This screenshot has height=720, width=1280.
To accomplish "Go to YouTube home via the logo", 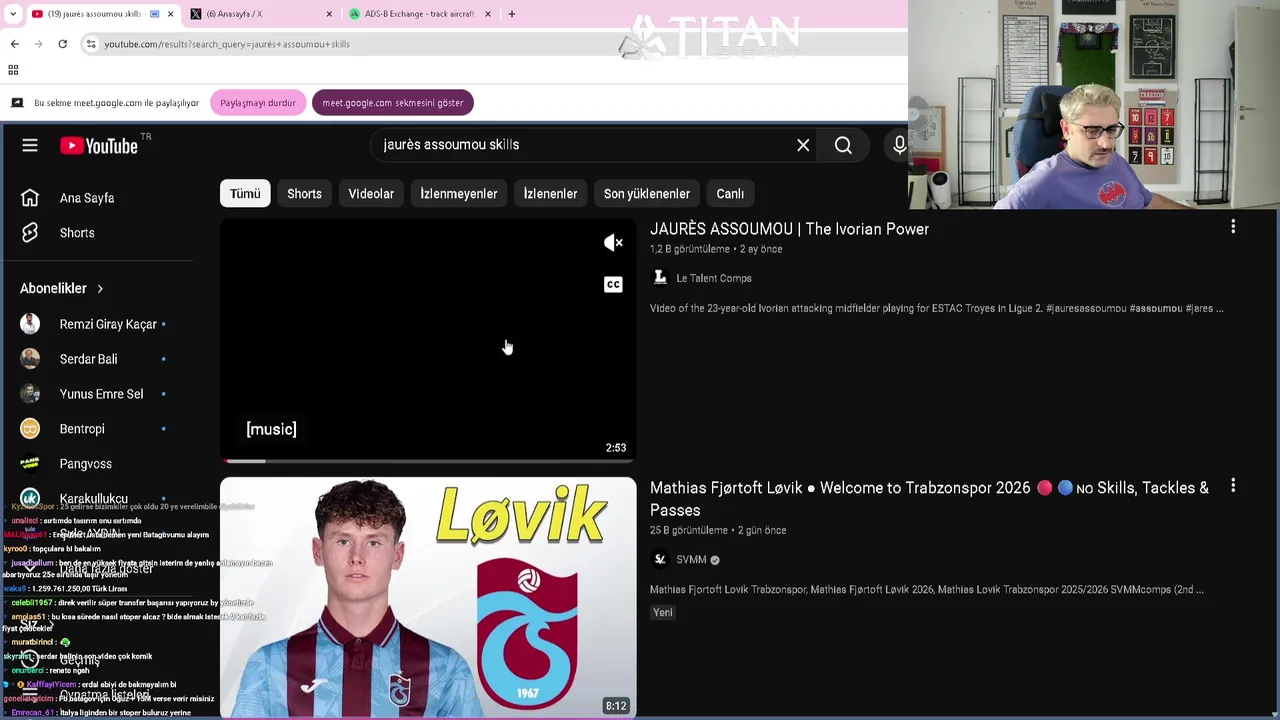I will coord(99,146).
